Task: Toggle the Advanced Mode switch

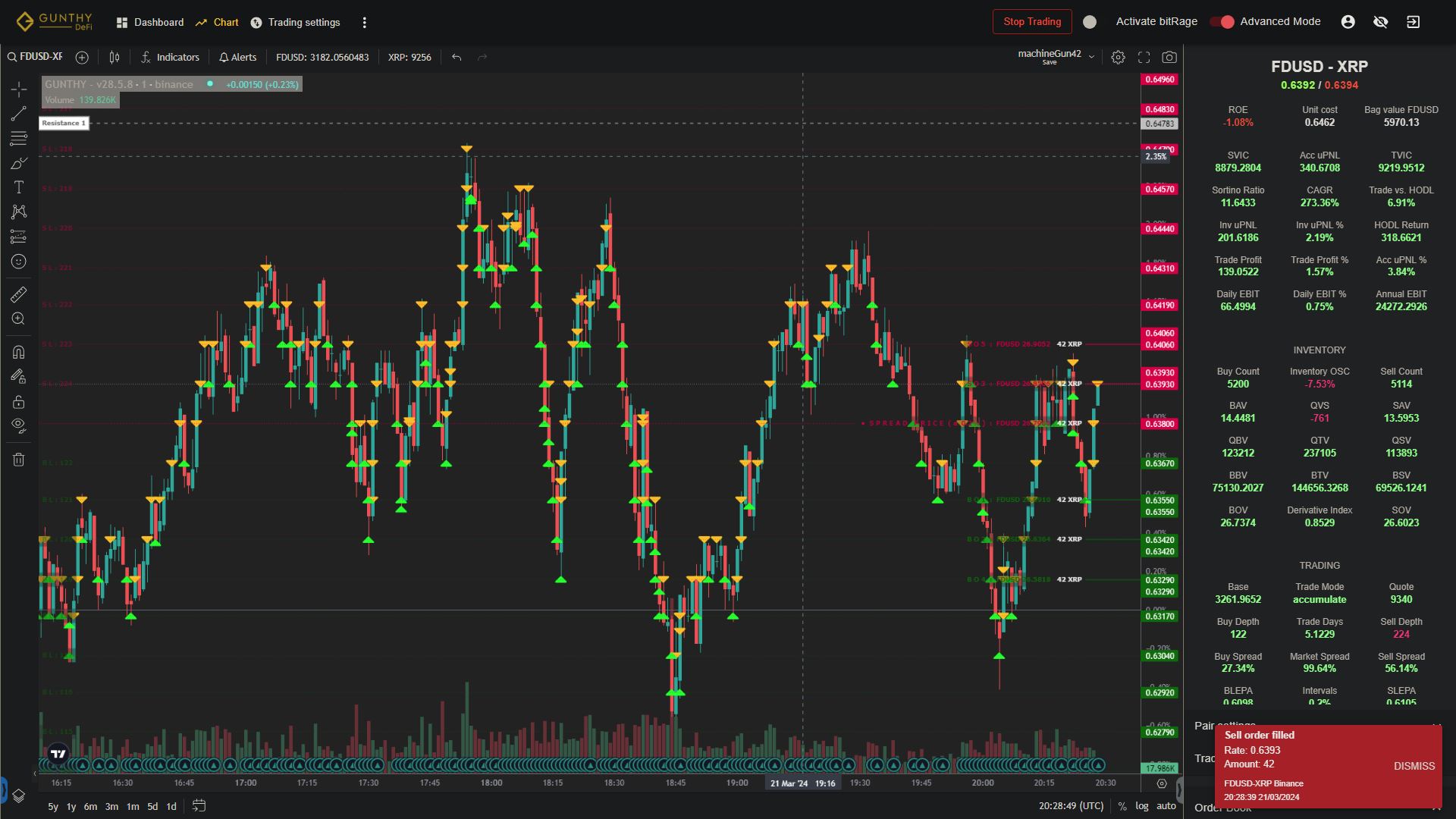Action: pos(1222,22)
